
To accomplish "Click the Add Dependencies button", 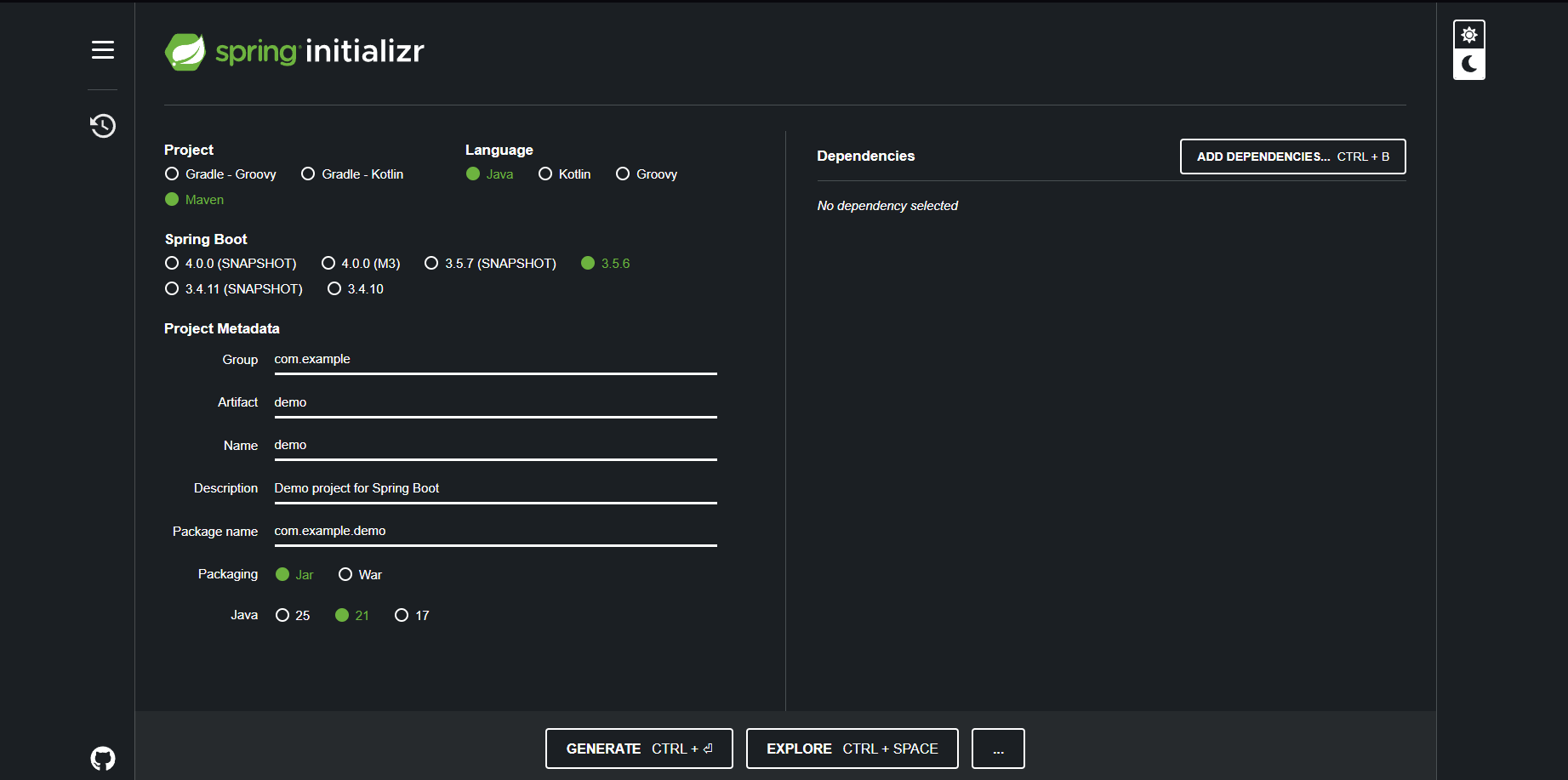I will click(x=1292, y=157).
